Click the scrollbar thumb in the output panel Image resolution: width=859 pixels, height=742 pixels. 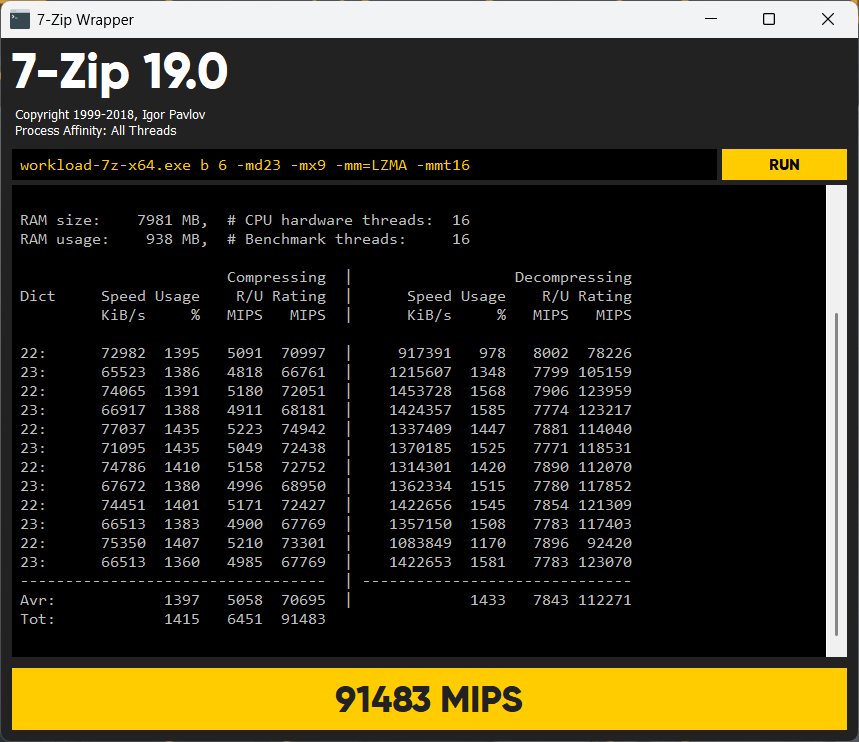pos(837,473)
